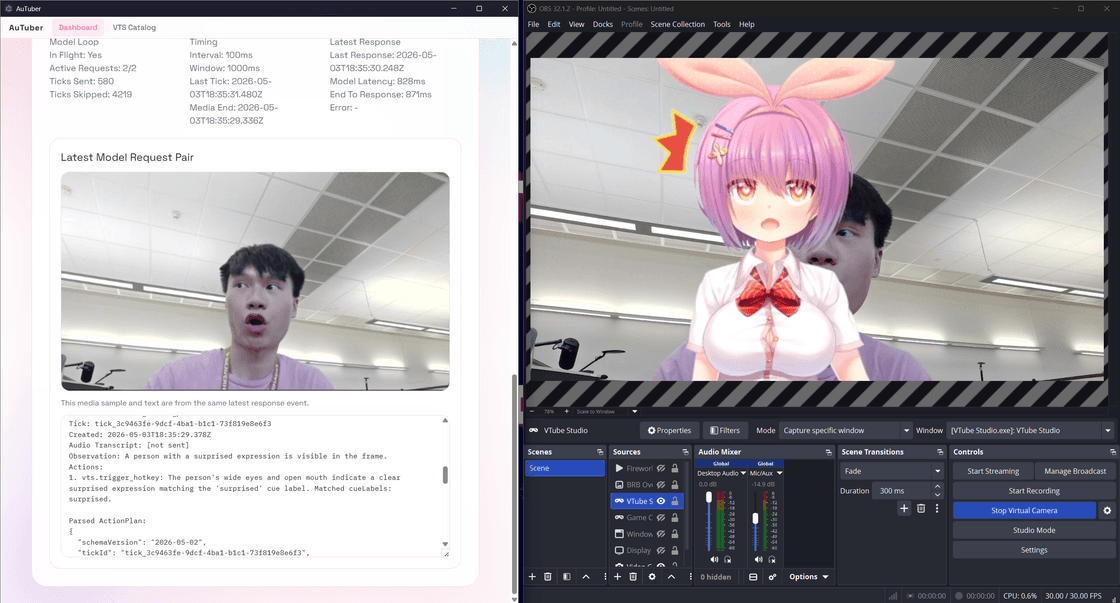Image resolution: width=1120 pixels, height=603 pixels.
Task: Remove the scene transition with trash icon
Action: pos(921,508)
